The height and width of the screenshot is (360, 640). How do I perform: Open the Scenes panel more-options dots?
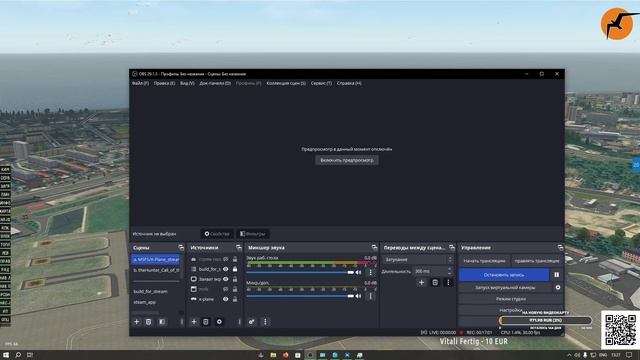click(182, 322)
